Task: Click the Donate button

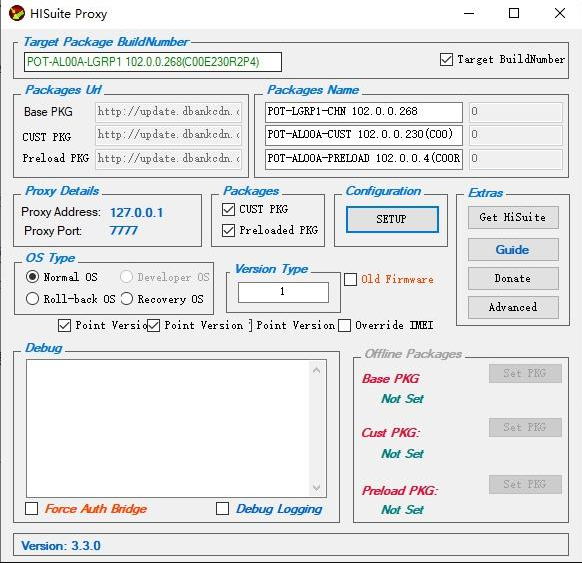Action: point(513,278)
